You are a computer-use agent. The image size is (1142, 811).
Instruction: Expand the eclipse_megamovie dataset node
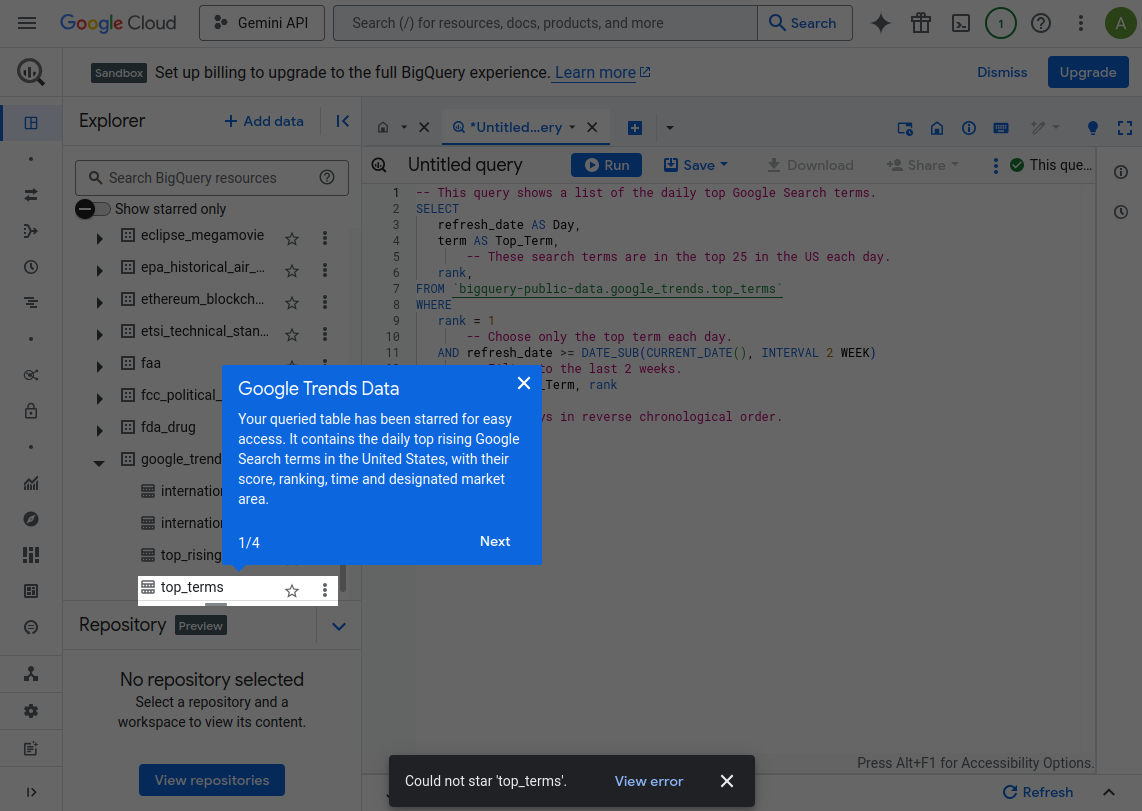tap(99, 239)
